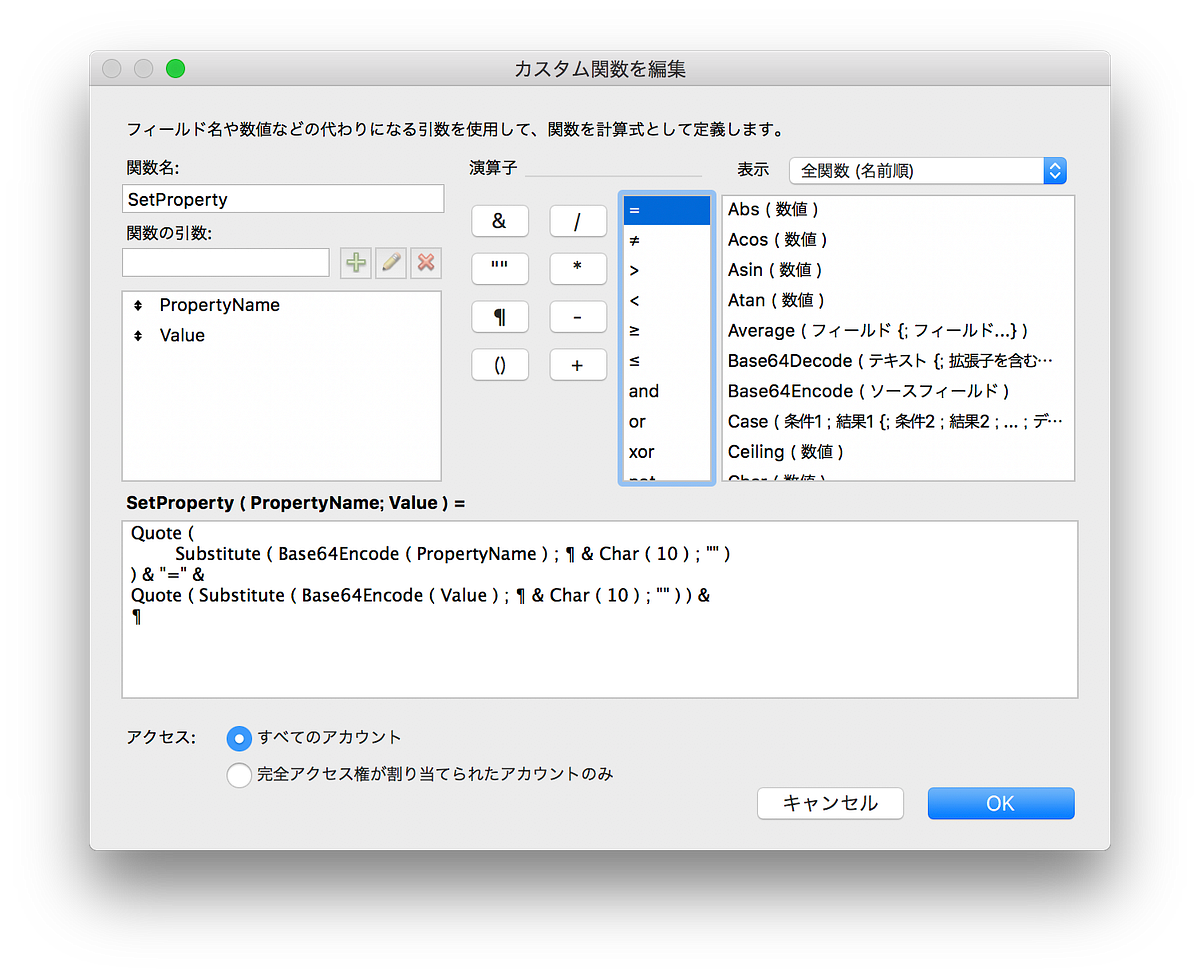Click the 関数名 field showing SetProperty
1200x978 pixels.
click(282, 199)
